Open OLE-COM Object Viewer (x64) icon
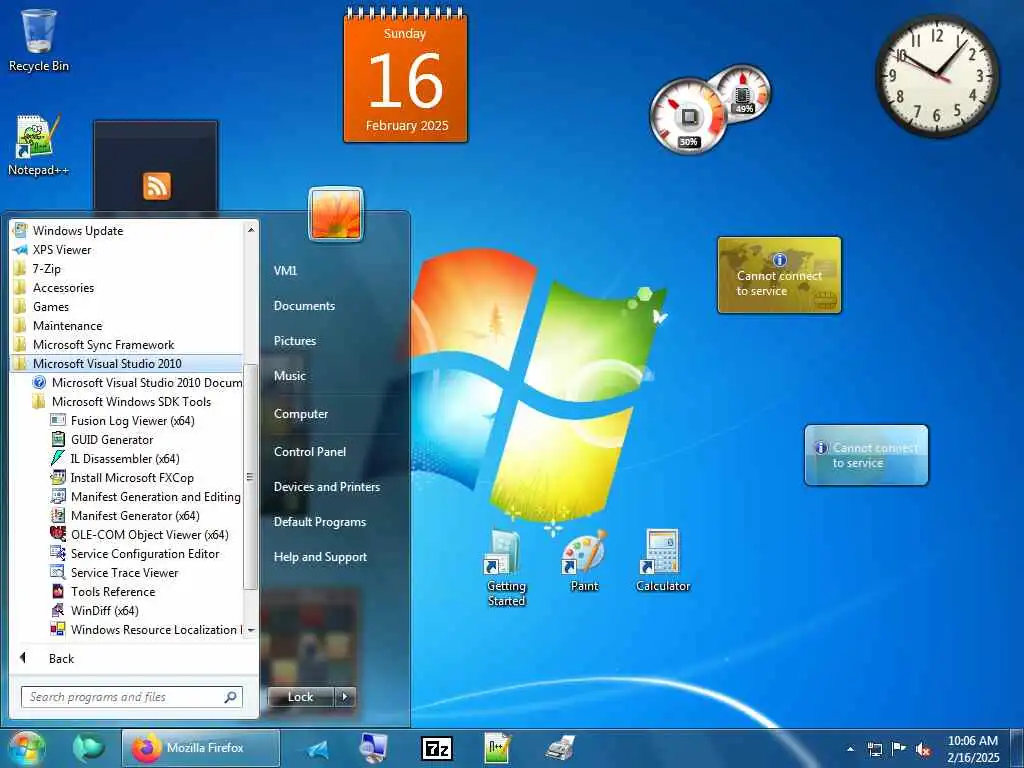 pos(58,534)
